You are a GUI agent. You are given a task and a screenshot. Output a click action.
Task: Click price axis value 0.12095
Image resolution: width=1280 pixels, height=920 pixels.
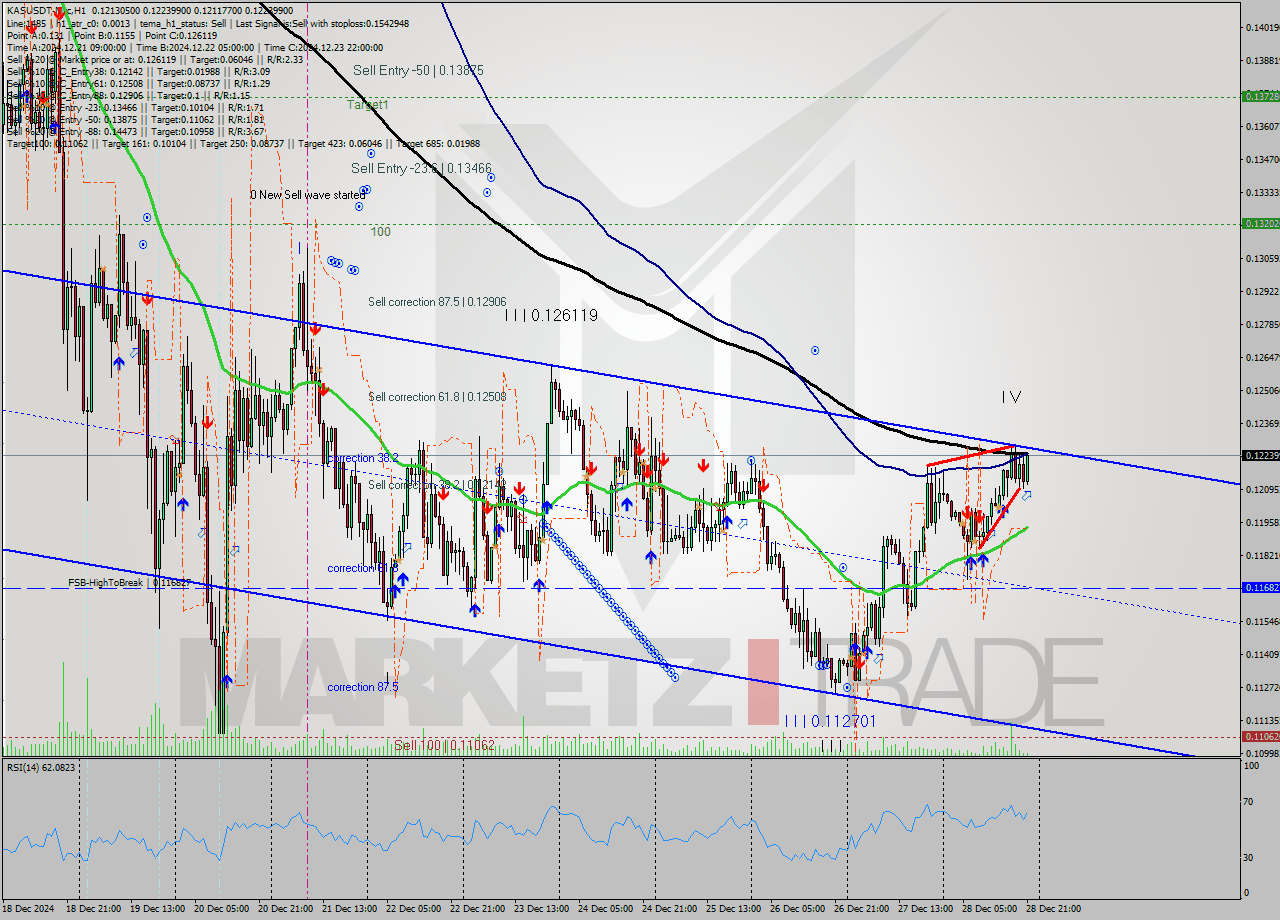pyautogui.click(x=1261, y=490)
